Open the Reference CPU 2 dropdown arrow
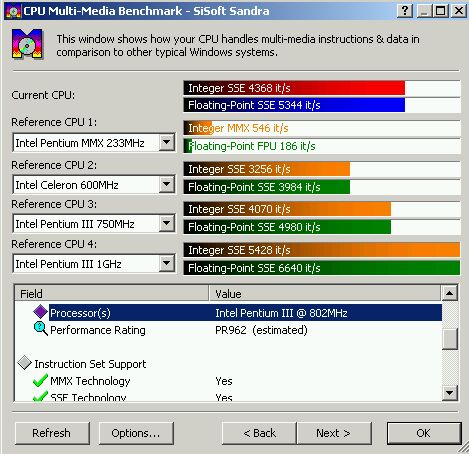This screenshot has width=469, height=454. point(166,184)
